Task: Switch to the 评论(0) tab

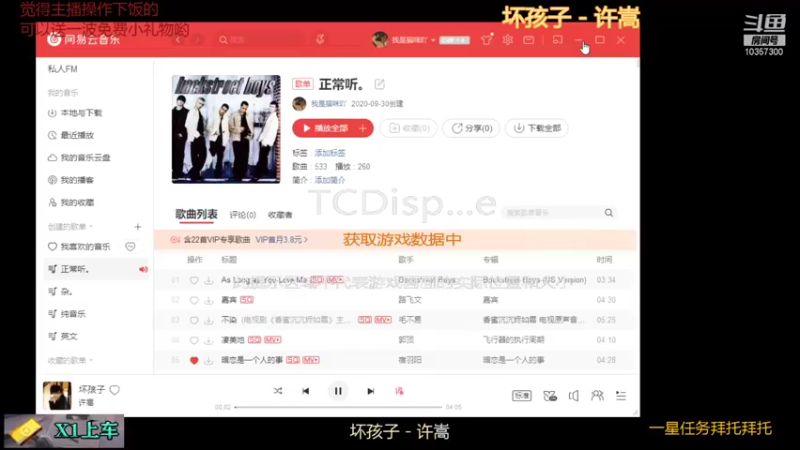Action: (x=243, y=215)
